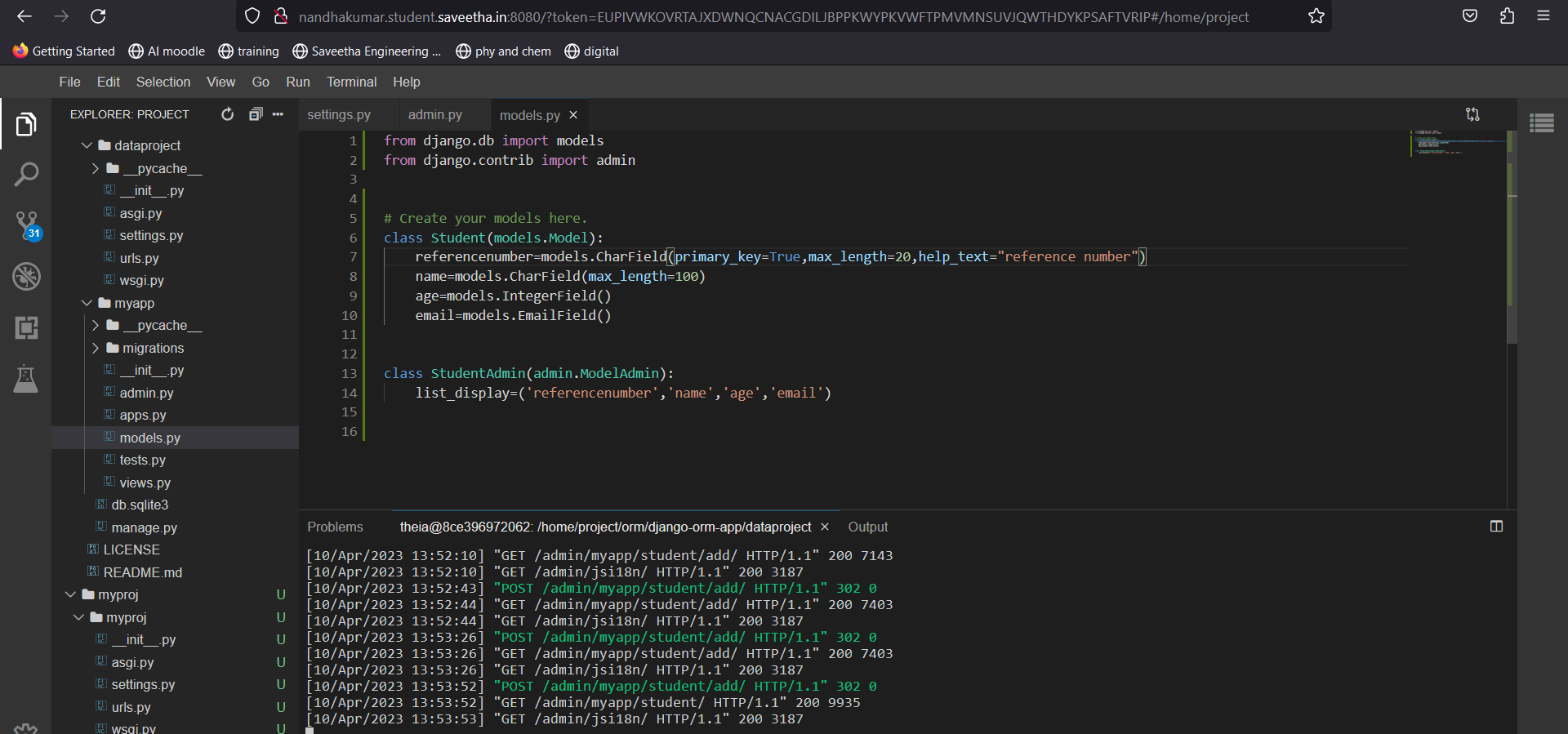This screenshot has height=734, width=1568.
Task: Open the Help menu
Action: [406, 82]
